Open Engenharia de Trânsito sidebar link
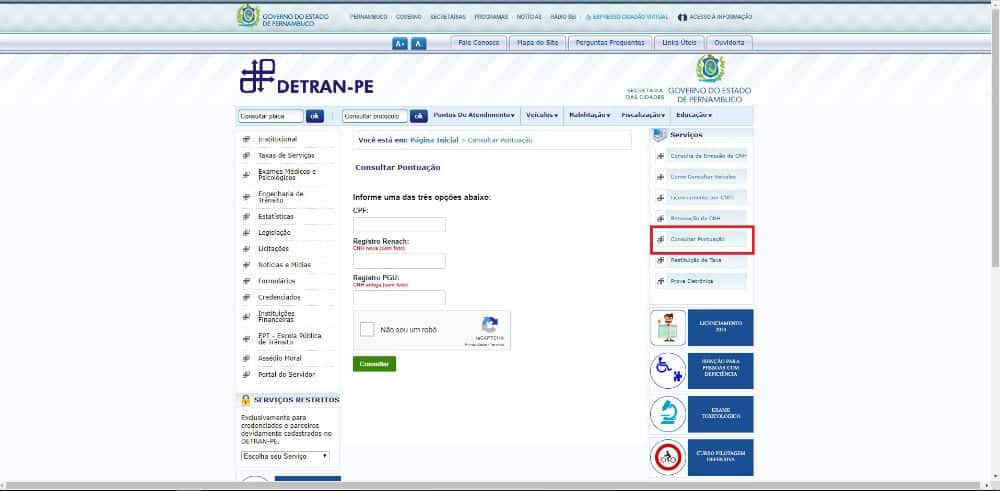 (281, 196)
